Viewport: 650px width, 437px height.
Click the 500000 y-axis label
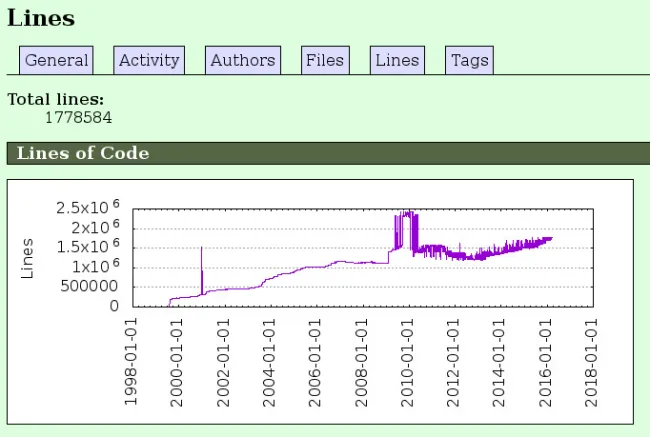tap(89, 286)
